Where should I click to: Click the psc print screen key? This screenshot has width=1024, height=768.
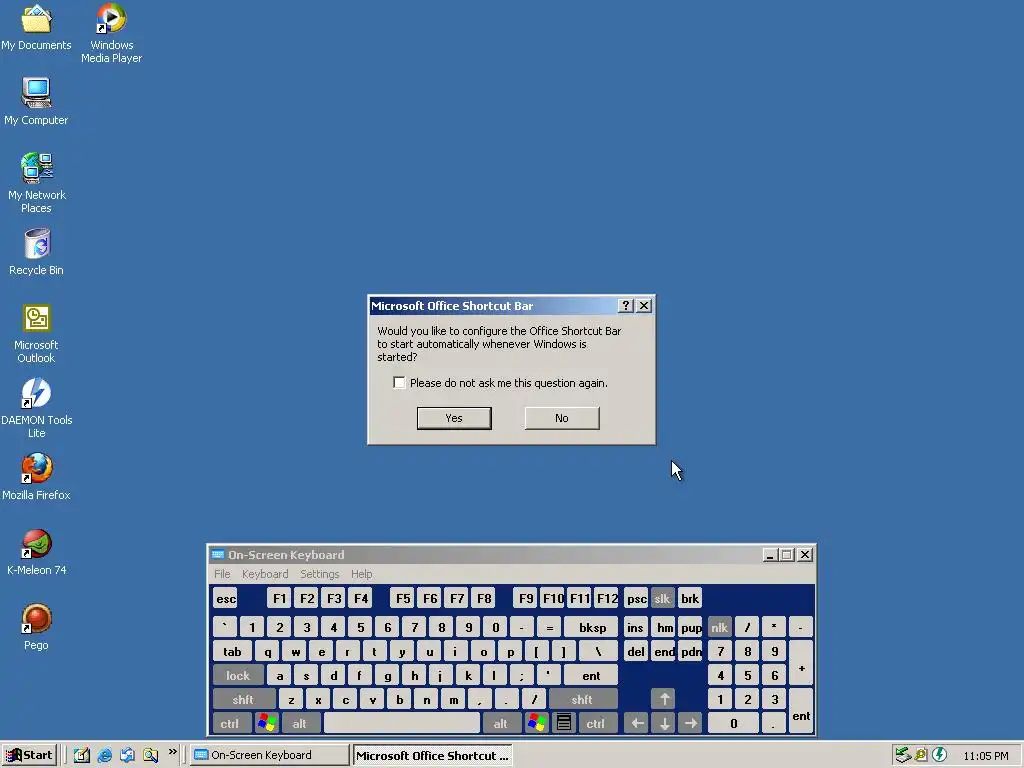(636, 598)
